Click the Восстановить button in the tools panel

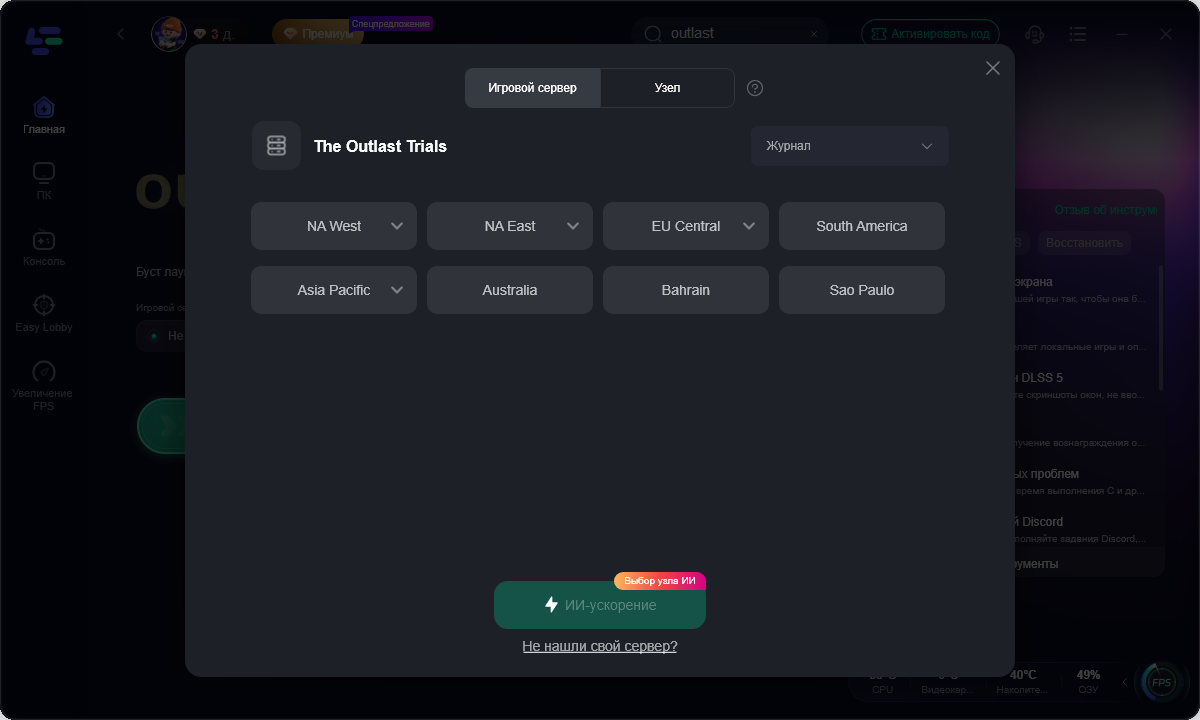[x=1083, y=243]
